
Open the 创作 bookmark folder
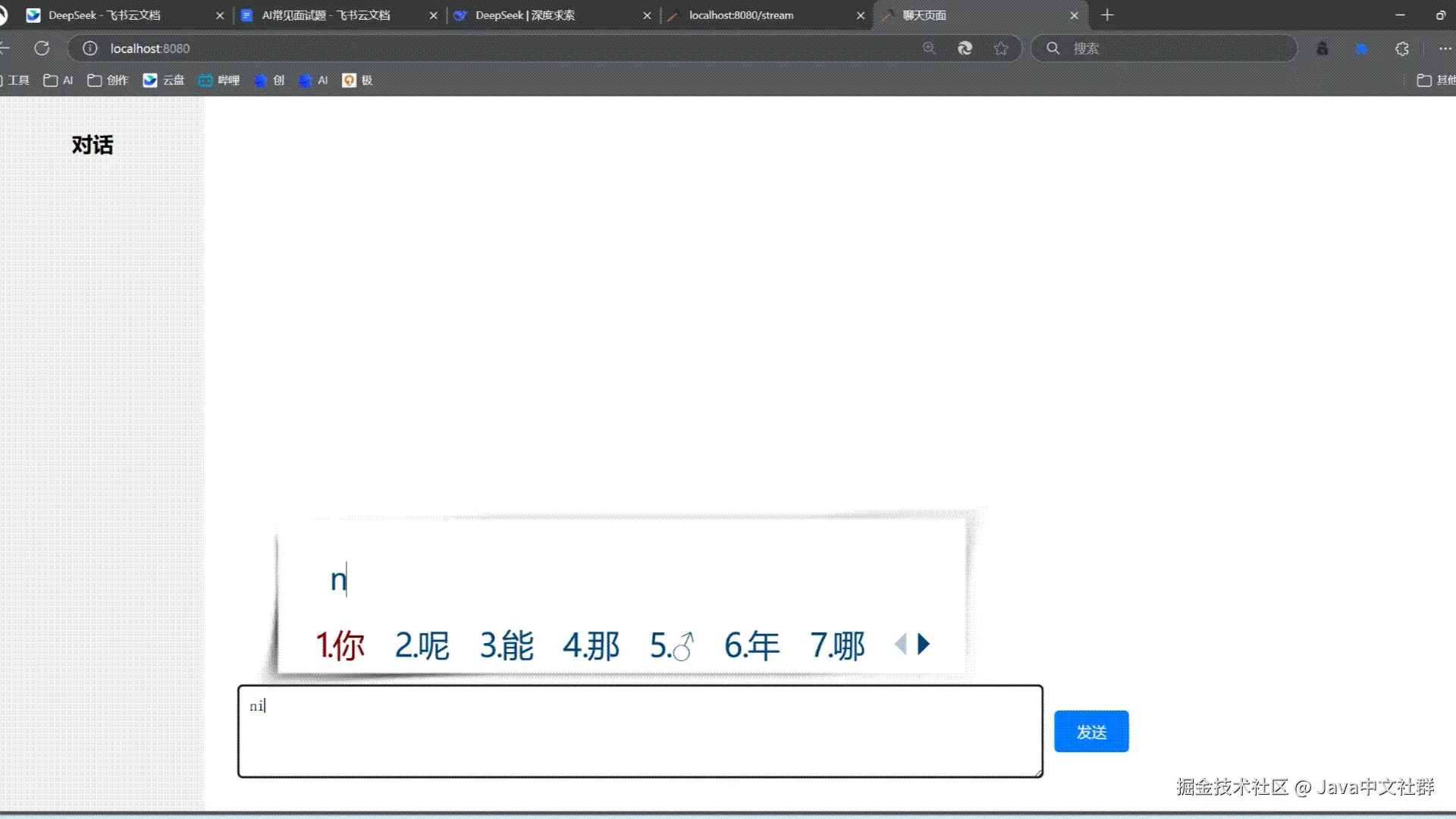coord(108,80)
